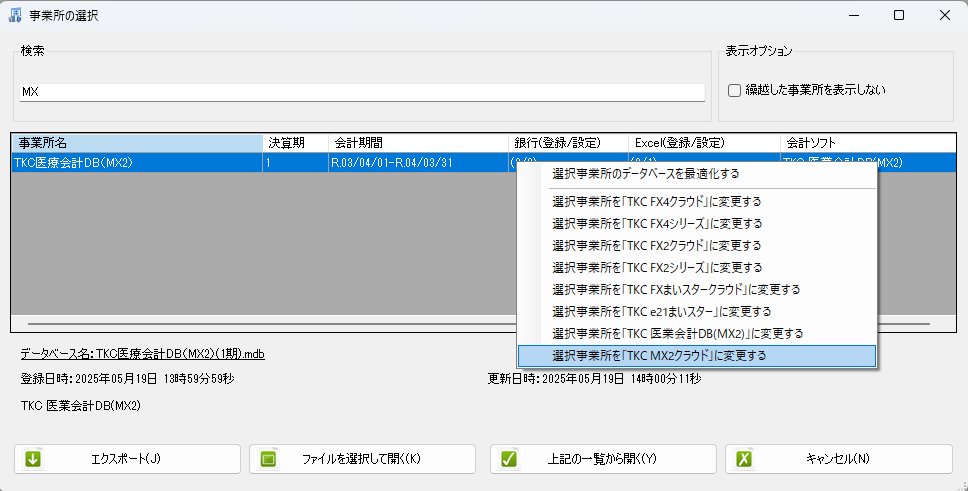Sort by 会計ソフト column header
968x491 pixels.
pyautogui.click(x=868, y=143)
